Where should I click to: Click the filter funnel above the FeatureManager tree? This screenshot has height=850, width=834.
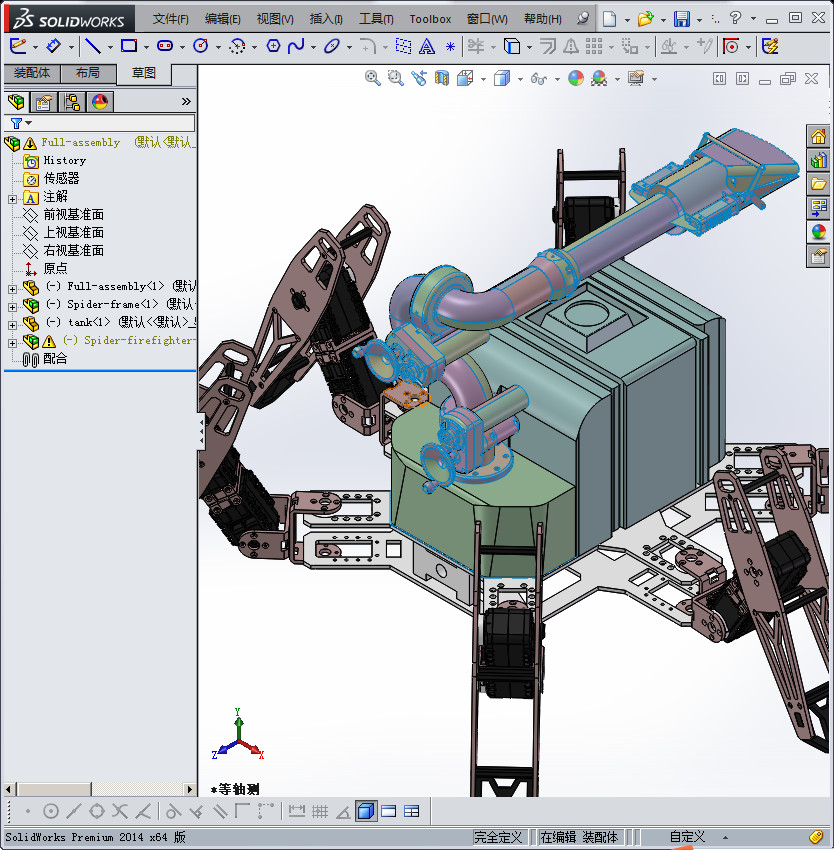click(x=16, y=123)
